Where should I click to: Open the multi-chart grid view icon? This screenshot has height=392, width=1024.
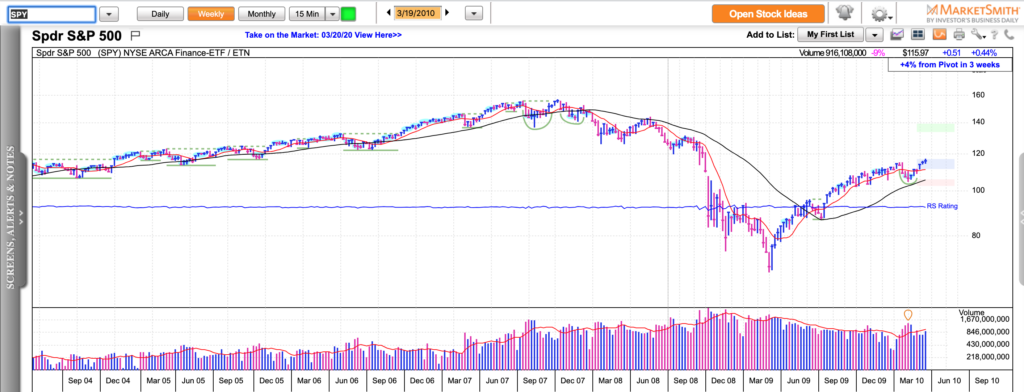point(918,35)
